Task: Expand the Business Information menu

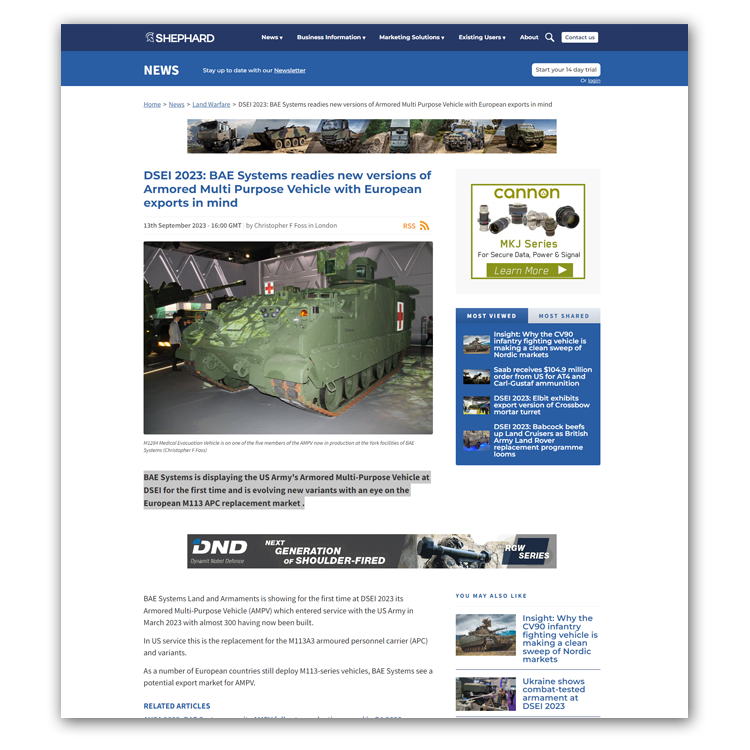Action: pos(331,37)
